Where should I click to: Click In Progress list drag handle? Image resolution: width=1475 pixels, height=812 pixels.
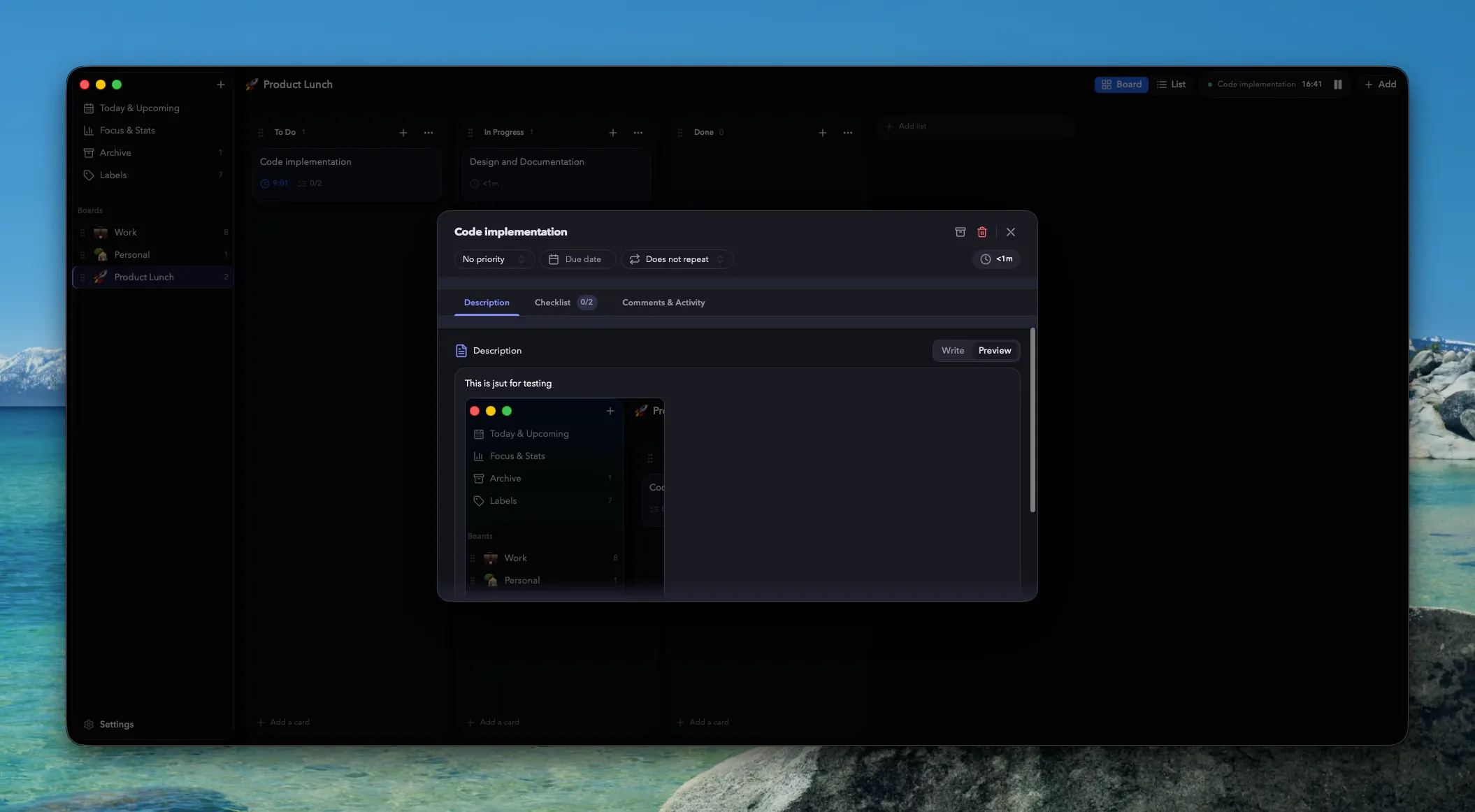[470, 133]
